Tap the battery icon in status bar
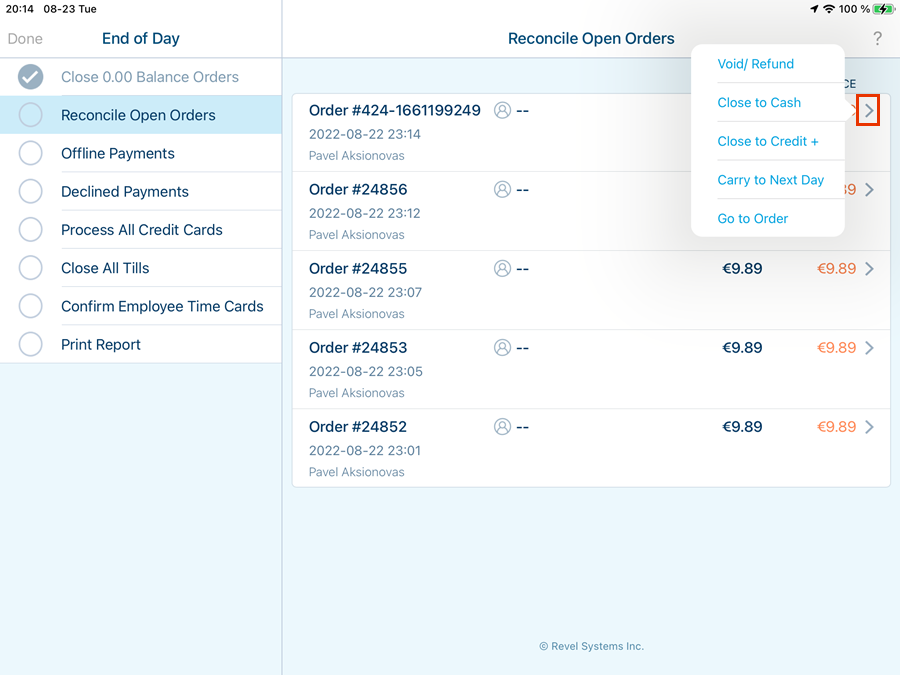The height and width of the screenshot is (675, 900). pyautogui.click(x=882, y=9)
